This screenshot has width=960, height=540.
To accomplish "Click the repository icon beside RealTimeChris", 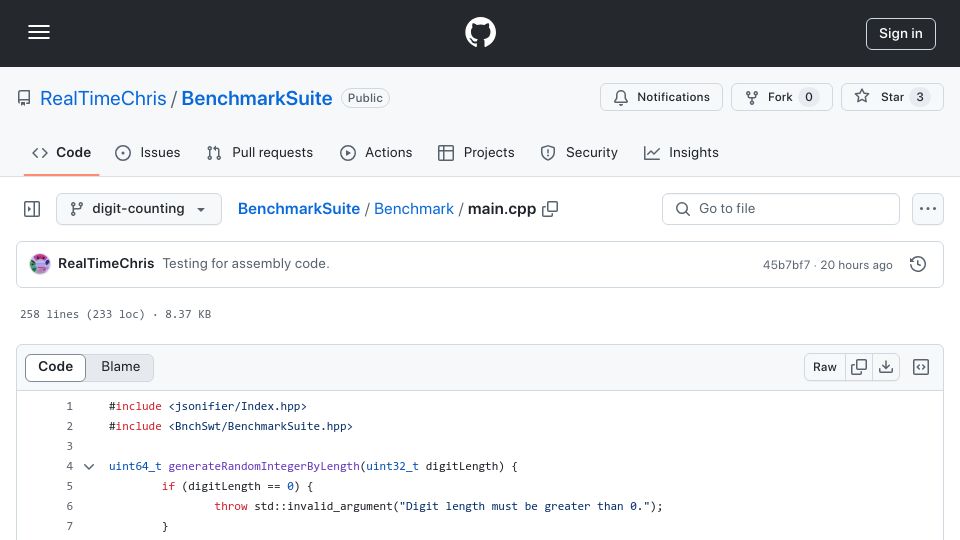I will [24, 98].
